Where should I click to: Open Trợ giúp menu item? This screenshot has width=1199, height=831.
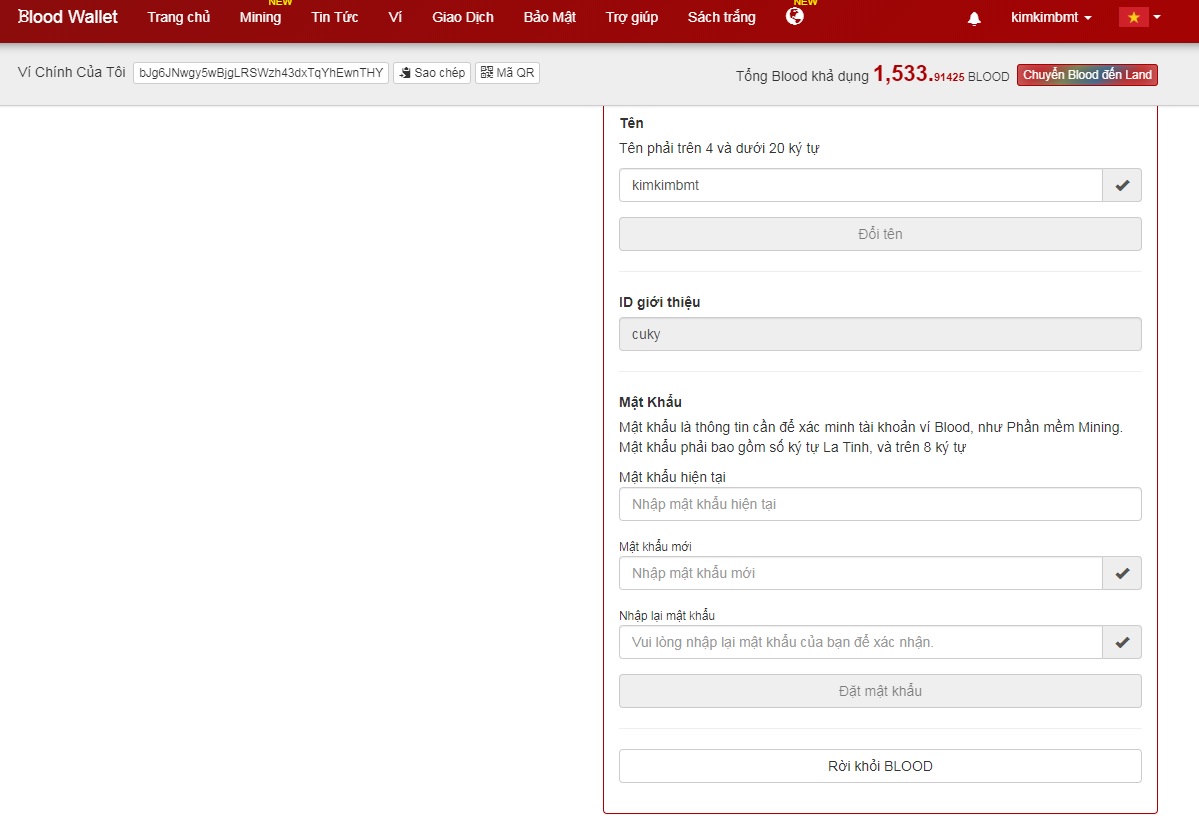pos(632,17)
